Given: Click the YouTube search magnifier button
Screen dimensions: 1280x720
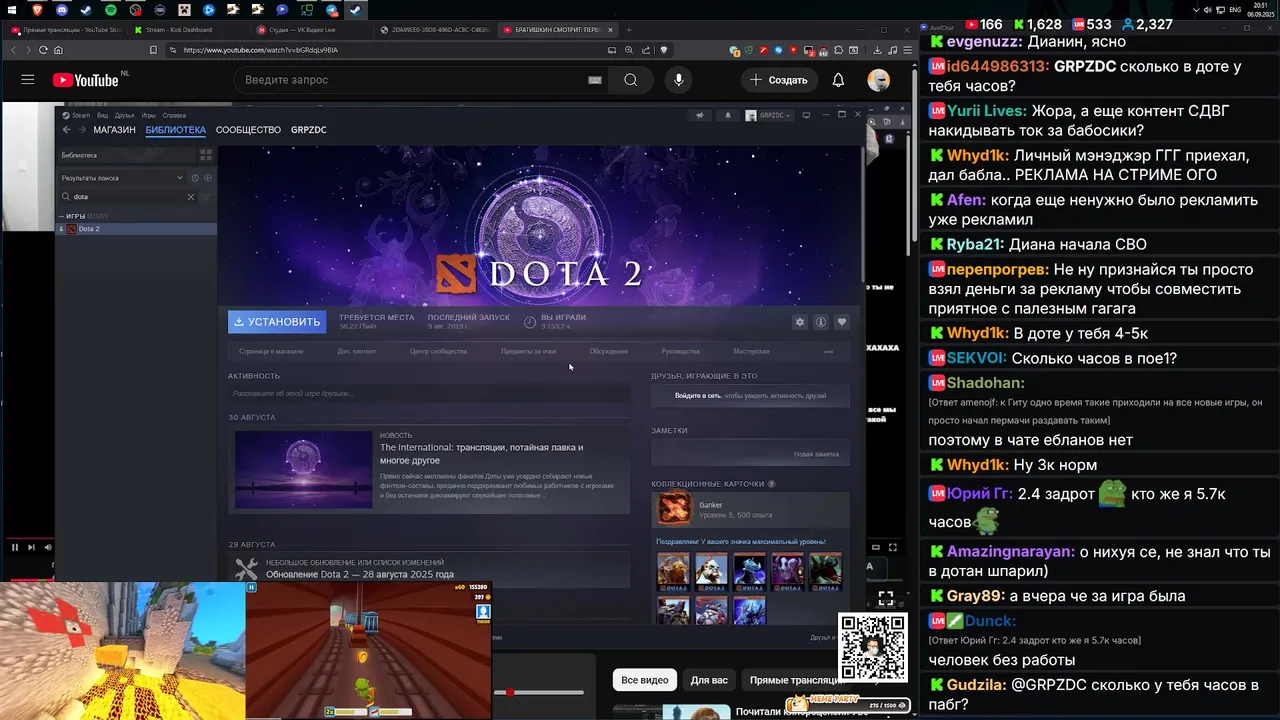Looking at the screenshot, I should pyautogui.click(x=630, y=80).
